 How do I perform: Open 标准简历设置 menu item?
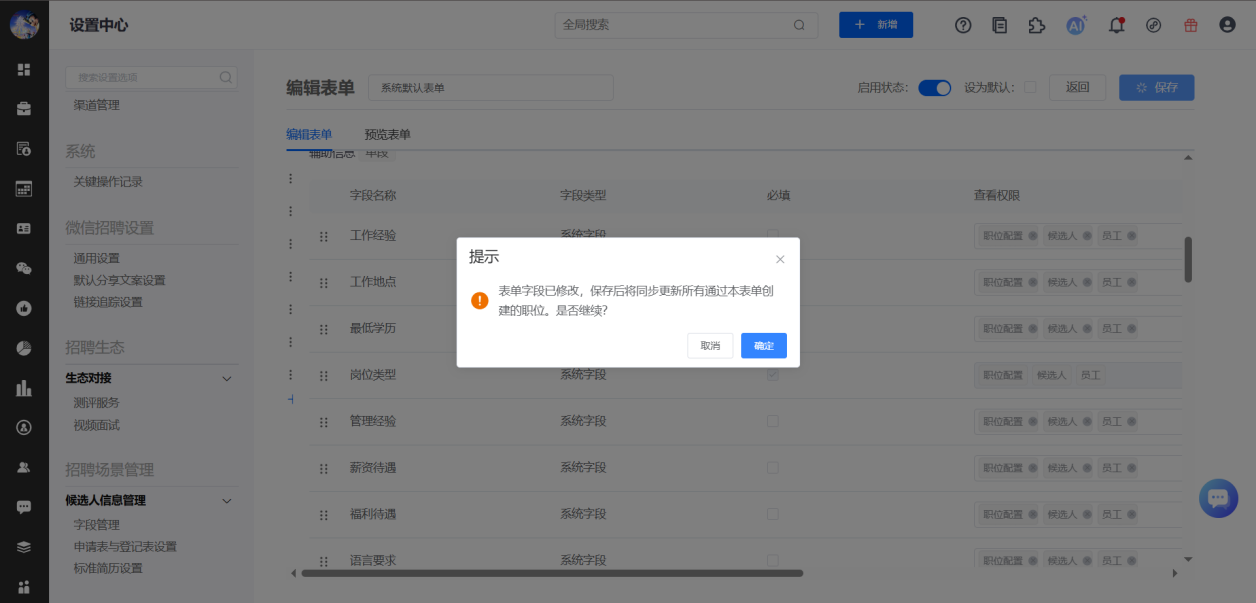tap(108, 568)
